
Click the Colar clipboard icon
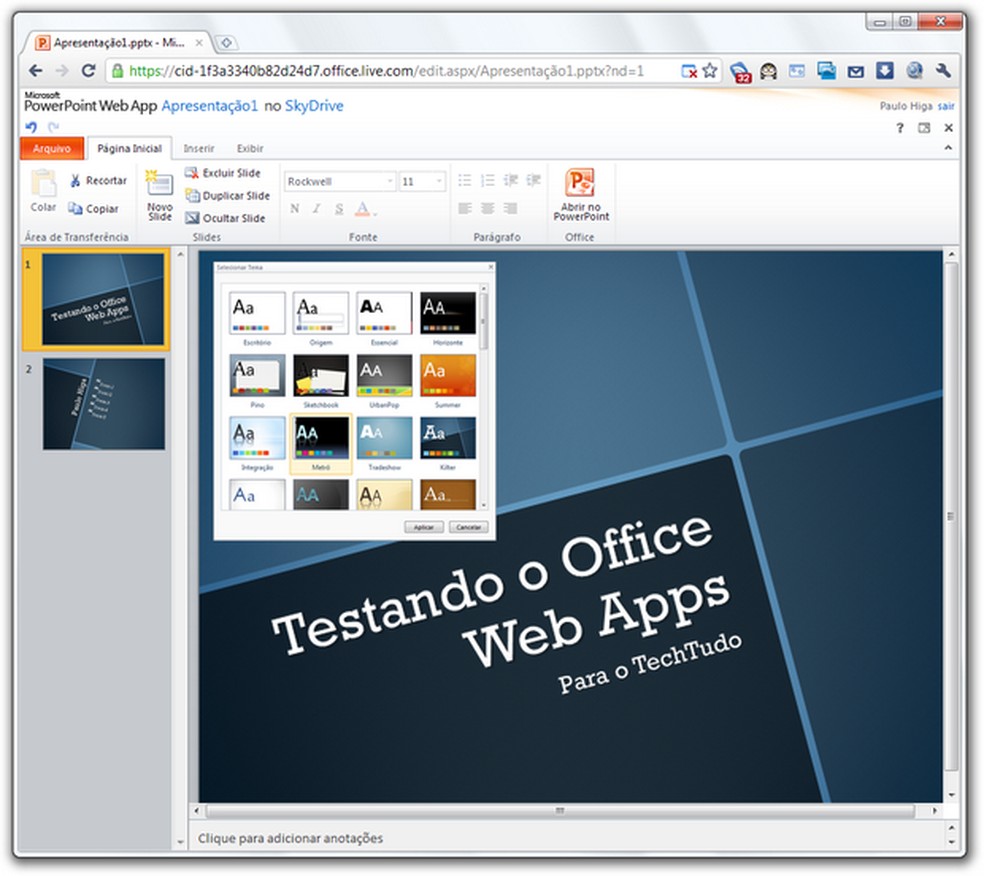tap(43, 184)
